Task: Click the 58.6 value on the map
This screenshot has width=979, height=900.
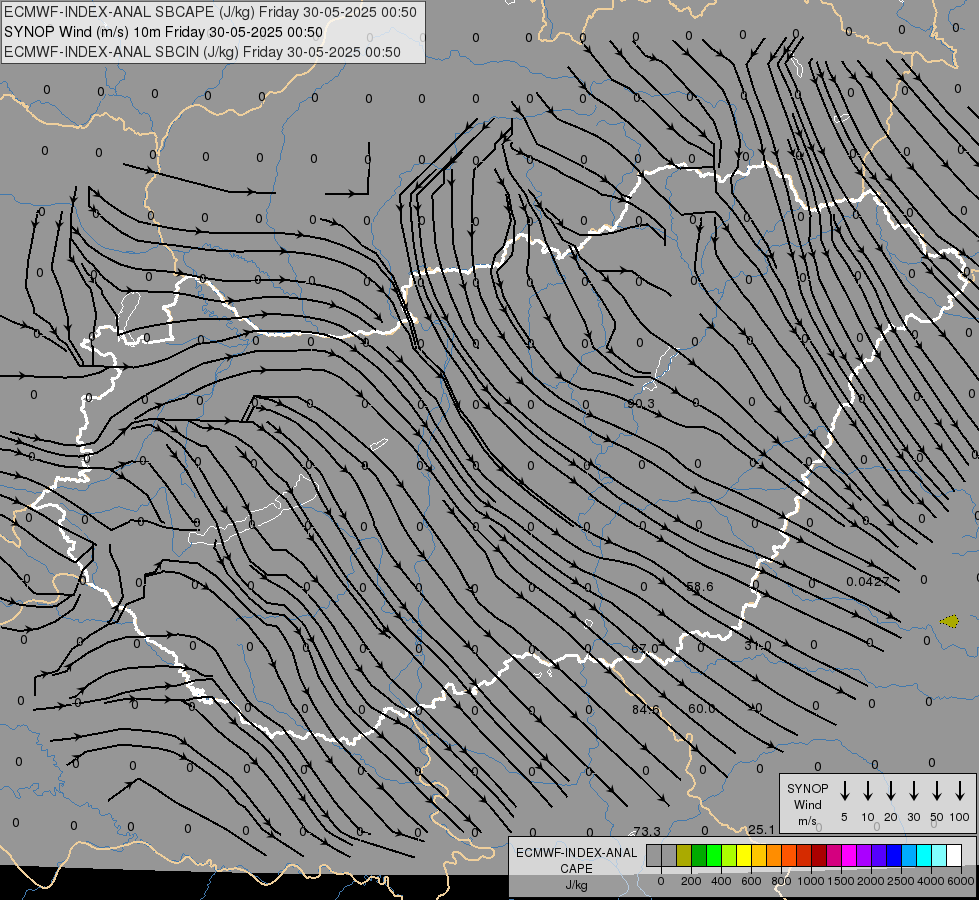Action: coord(699,586)
